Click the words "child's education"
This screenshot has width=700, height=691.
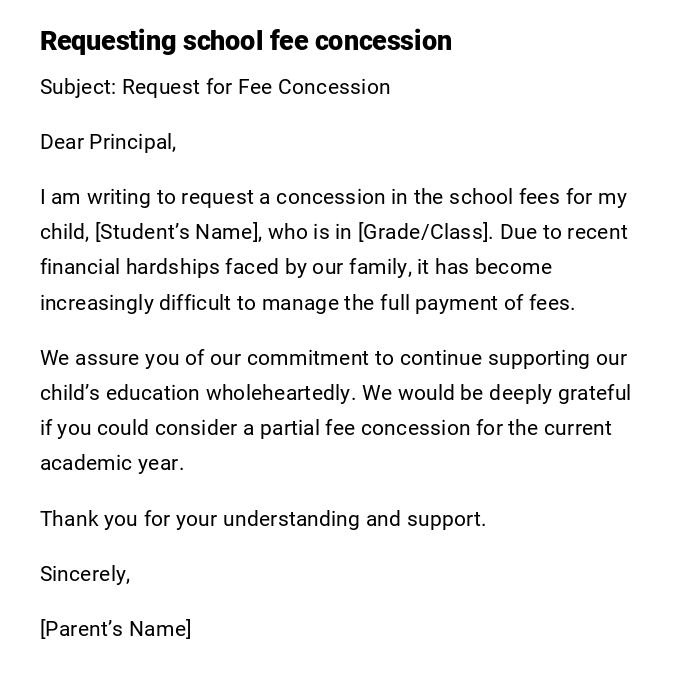(120, 393)
